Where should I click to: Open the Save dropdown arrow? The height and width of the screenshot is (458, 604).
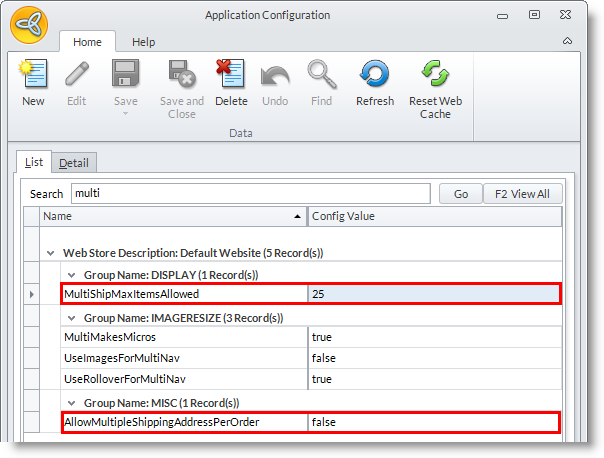(x=125, y=112)
